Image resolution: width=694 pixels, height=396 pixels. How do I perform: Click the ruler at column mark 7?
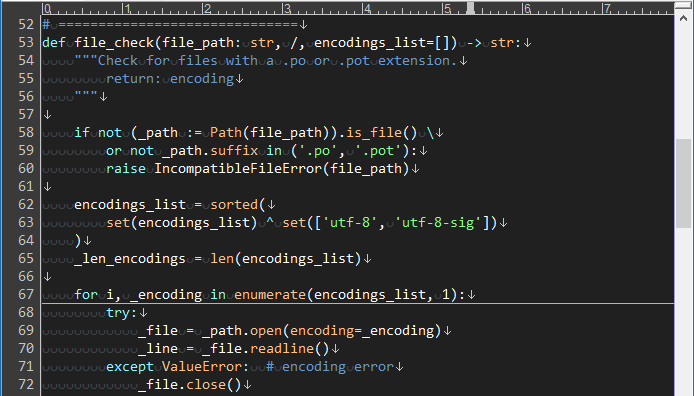tap(604, 8)
